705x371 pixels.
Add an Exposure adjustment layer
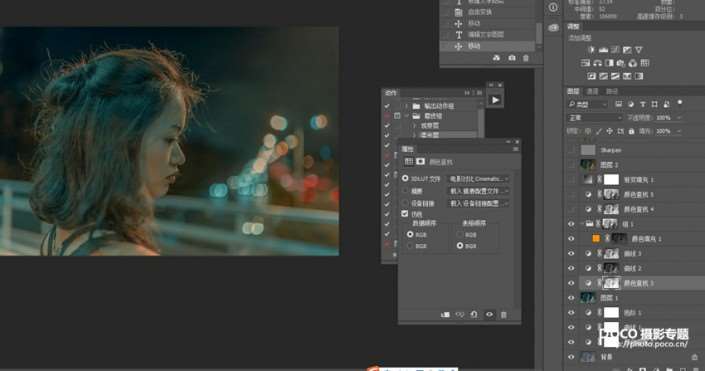(x=627, y=50)
